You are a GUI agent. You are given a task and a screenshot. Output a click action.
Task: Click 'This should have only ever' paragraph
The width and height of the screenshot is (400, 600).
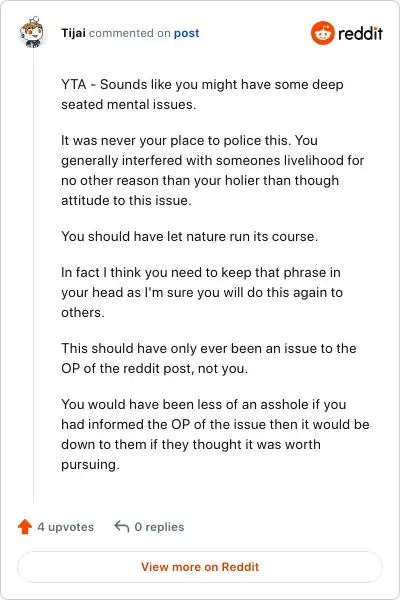coord(209,358)
